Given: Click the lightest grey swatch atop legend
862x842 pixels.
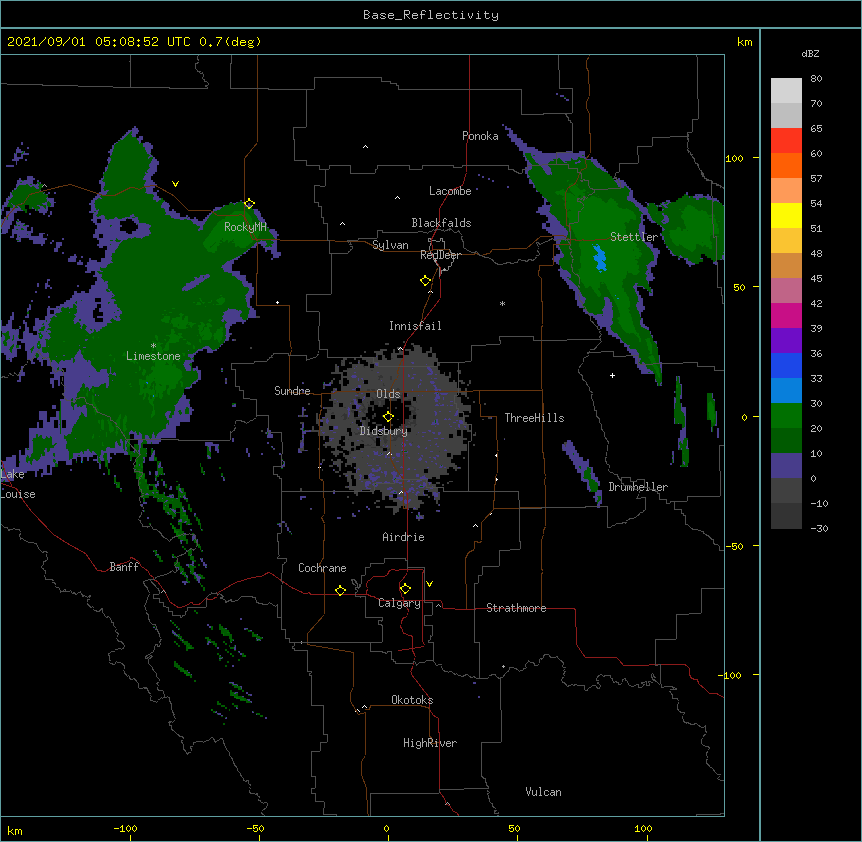Looking at the screenshot, I should [x=786, y=91].
